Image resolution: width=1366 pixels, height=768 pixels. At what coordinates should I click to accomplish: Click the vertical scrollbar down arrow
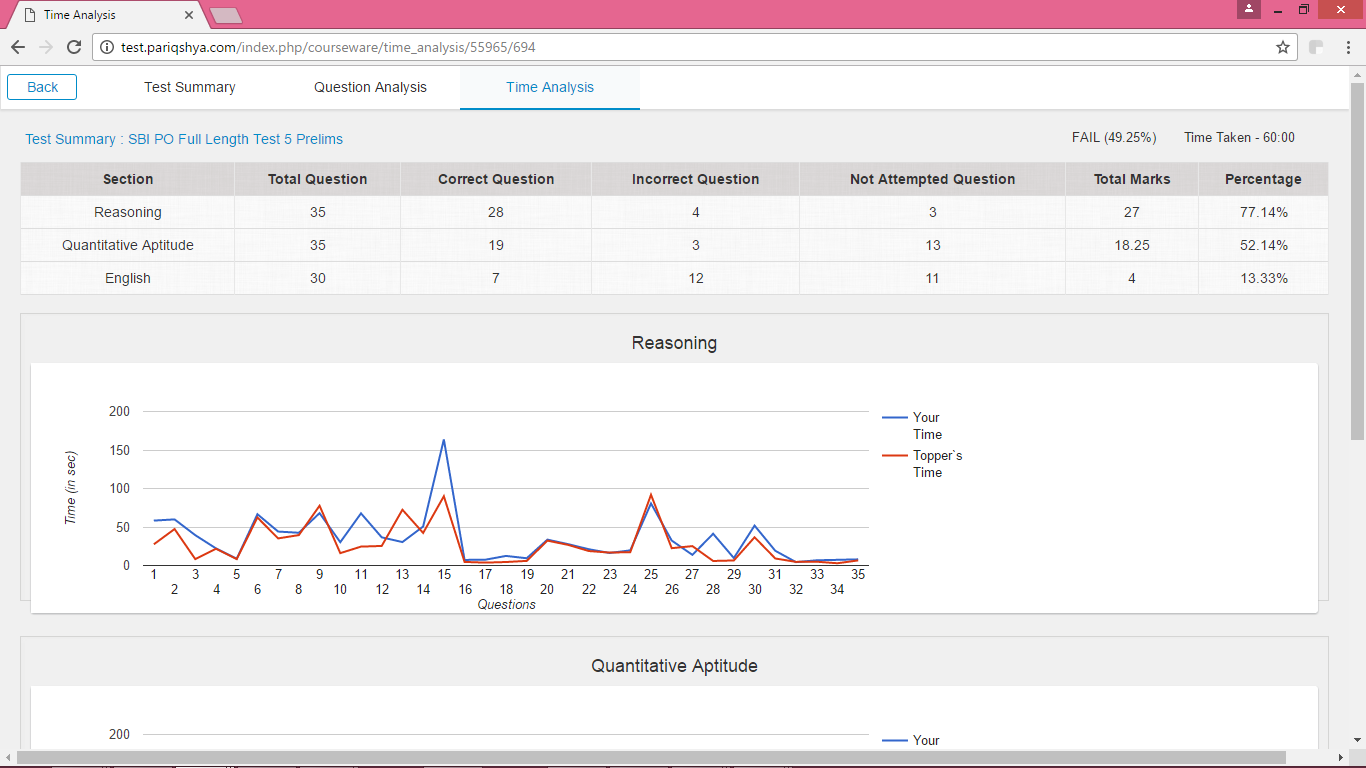(x=1357, y=740)
